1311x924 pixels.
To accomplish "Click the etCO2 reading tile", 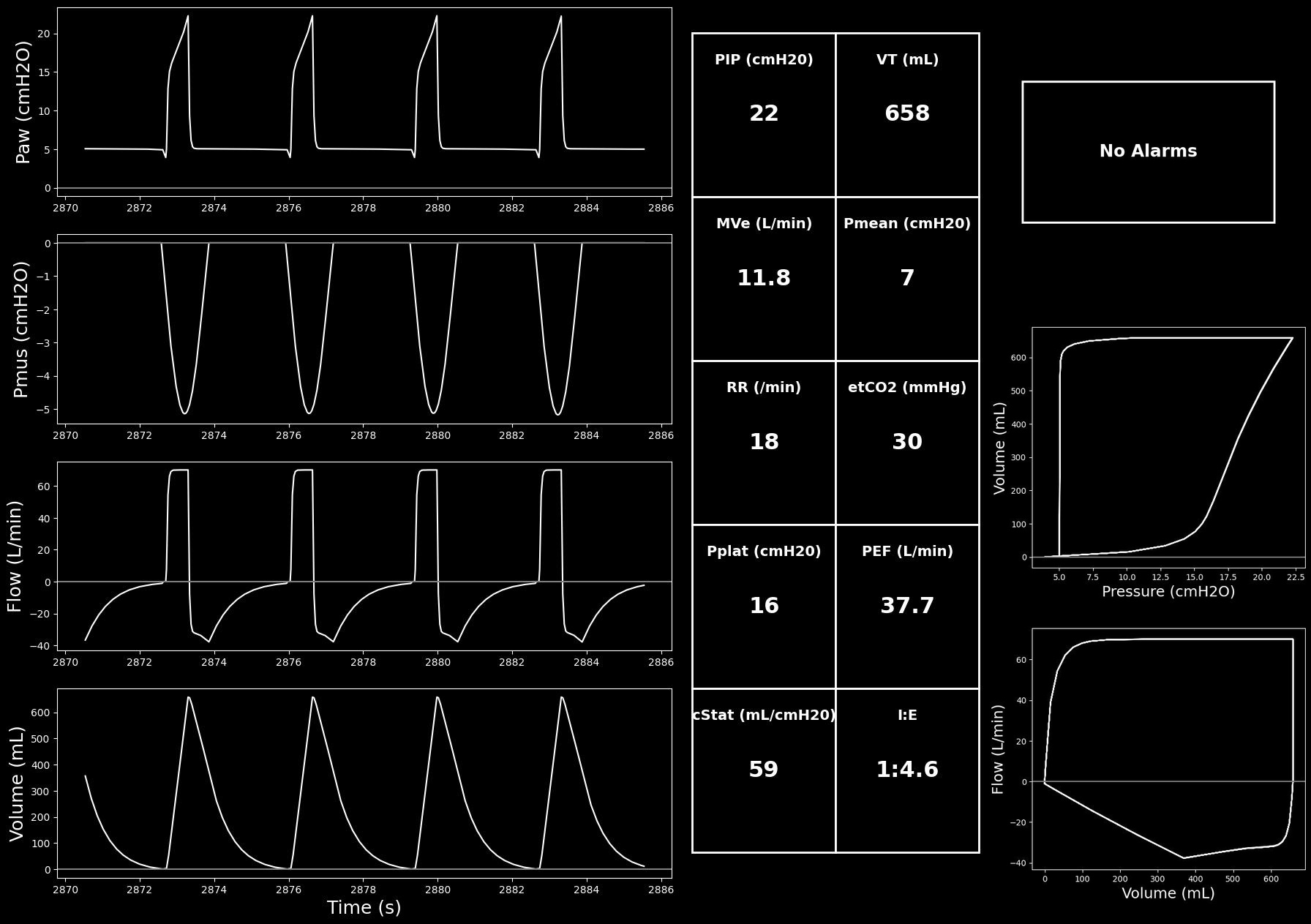I will click(907, 443).
